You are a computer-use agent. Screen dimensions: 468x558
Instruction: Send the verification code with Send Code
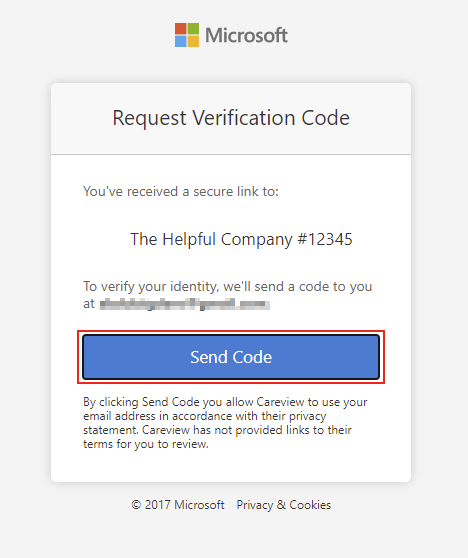point(231,357)
